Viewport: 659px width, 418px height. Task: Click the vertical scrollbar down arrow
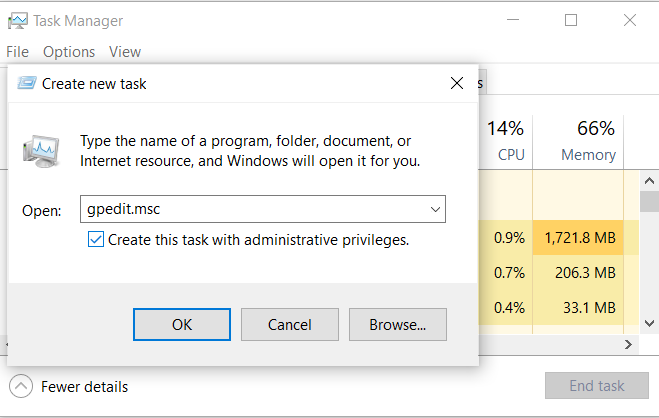tap(649, 323)
